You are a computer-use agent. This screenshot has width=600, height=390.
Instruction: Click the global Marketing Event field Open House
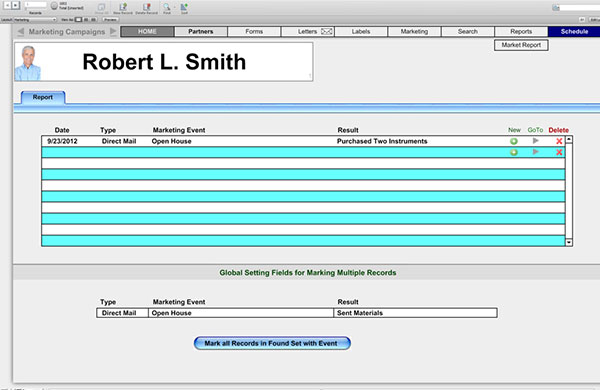coord(241,313)
